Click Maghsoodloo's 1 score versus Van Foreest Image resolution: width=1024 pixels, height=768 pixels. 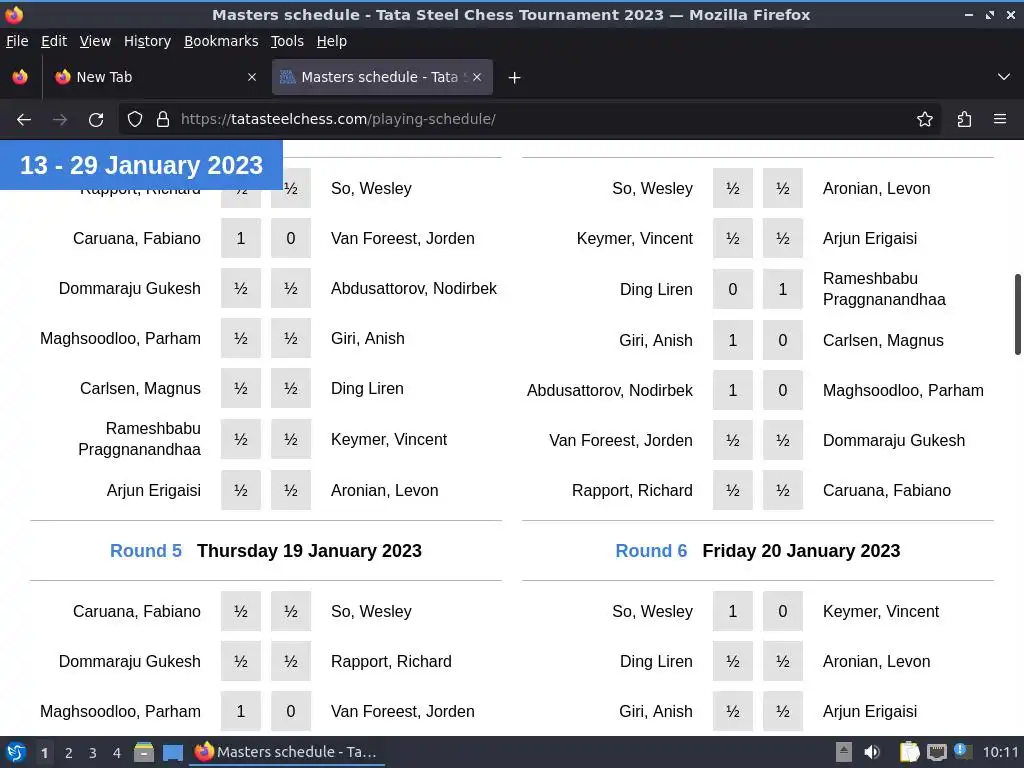pyautogui.click(x=240, y=711)
